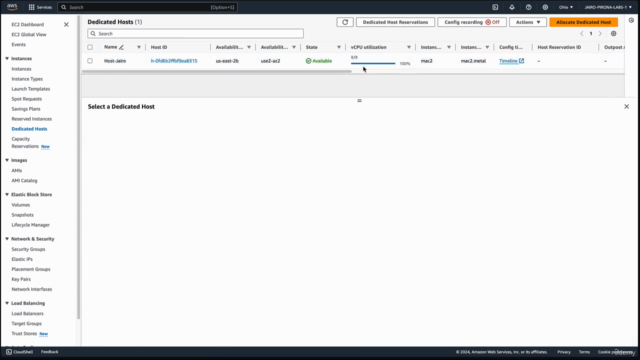The image size is (640, 360).
Task: Toggle Config recording Off button
Action: [x=472, y=22]
